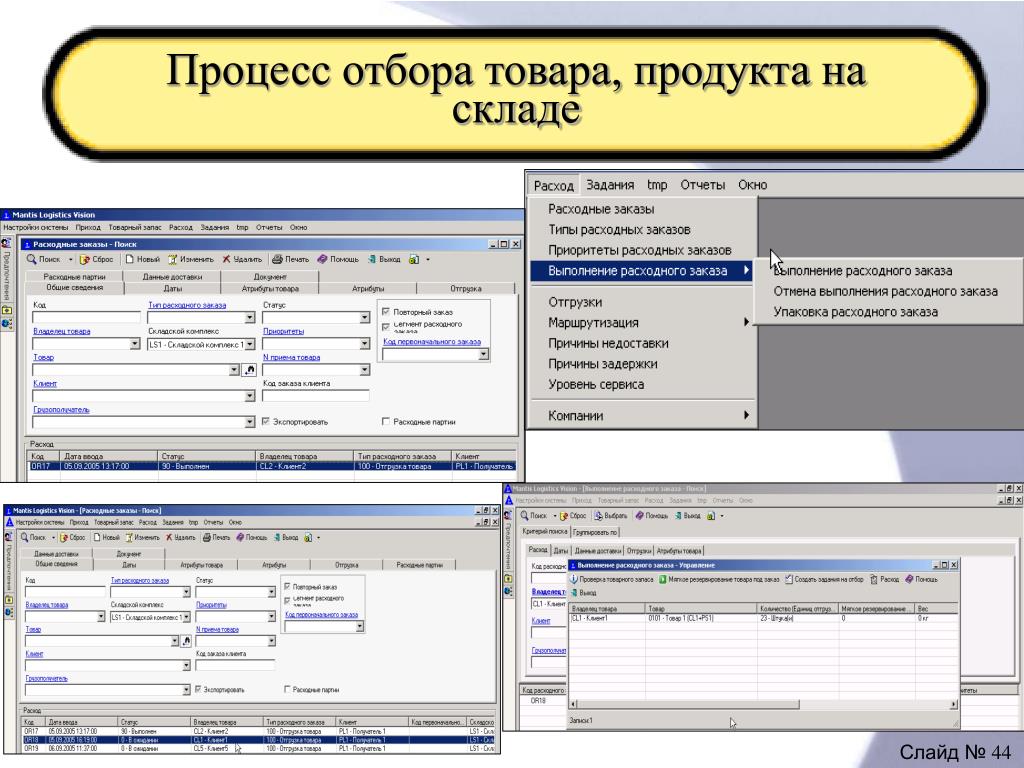Click Новый icon in lower Расходные заказы window
Image resolution: width=1024 pixels, height=768 pixels.
pyautogui.click(x=97, y=537)
